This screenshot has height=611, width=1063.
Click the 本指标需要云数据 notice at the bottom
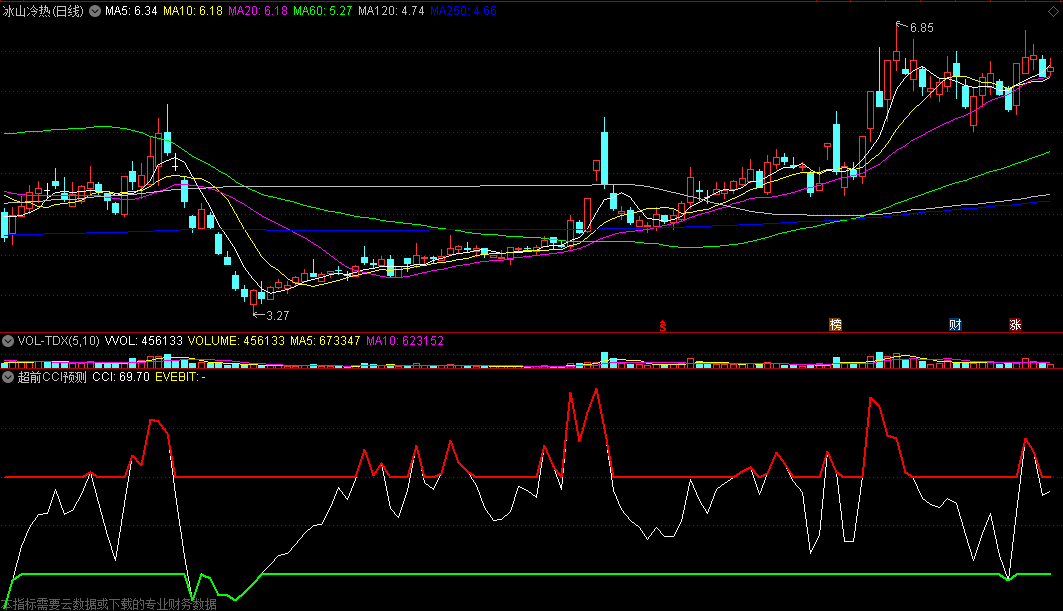109,604
